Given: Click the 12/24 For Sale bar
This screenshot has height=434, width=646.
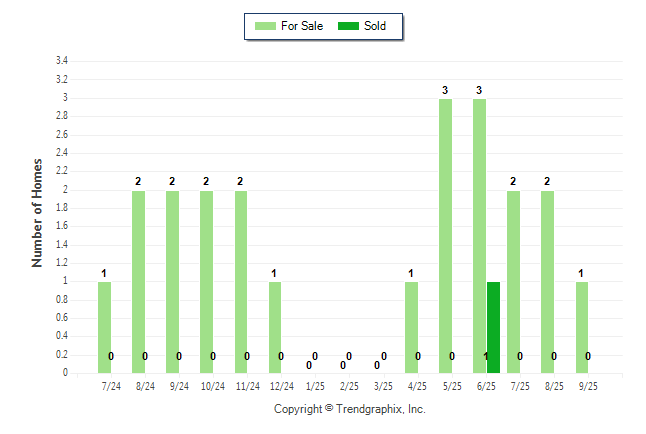Looking at the screenshot, I should pos(275,327).
